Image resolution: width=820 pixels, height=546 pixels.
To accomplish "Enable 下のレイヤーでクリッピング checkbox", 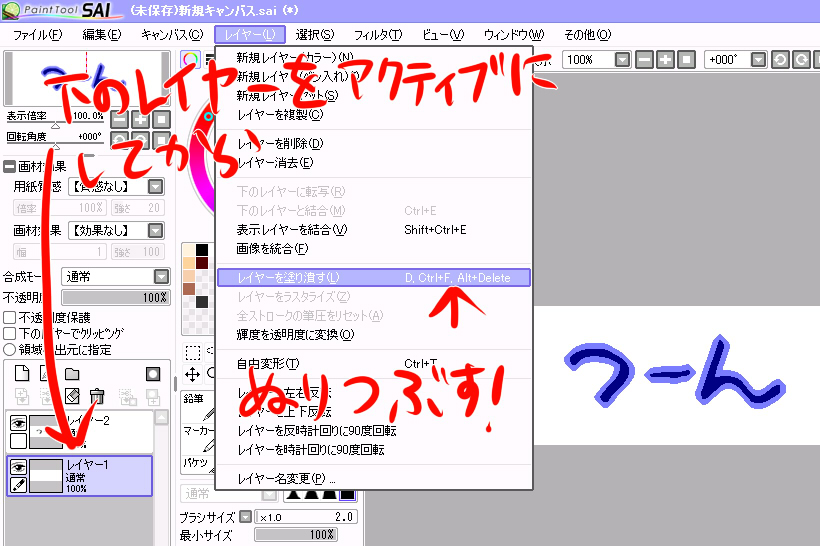I will [x=9, y=334].
